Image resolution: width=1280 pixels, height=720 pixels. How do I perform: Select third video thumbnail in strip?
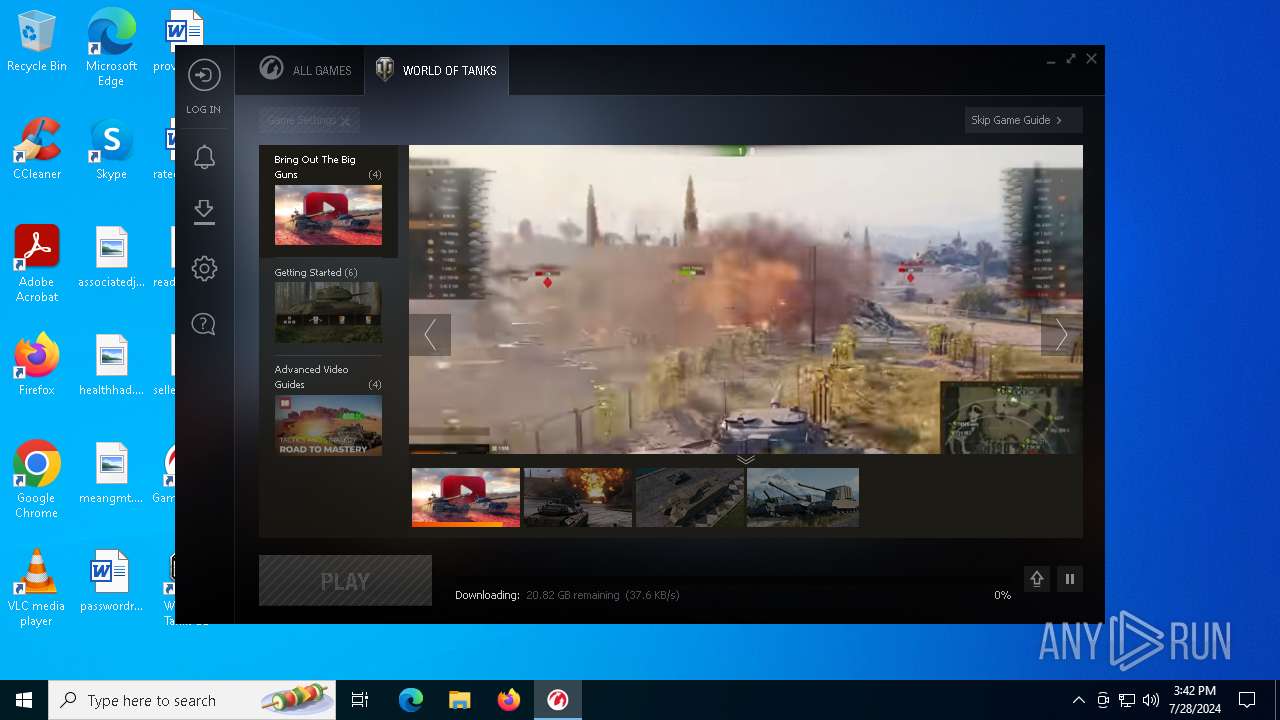coord(690,497)
